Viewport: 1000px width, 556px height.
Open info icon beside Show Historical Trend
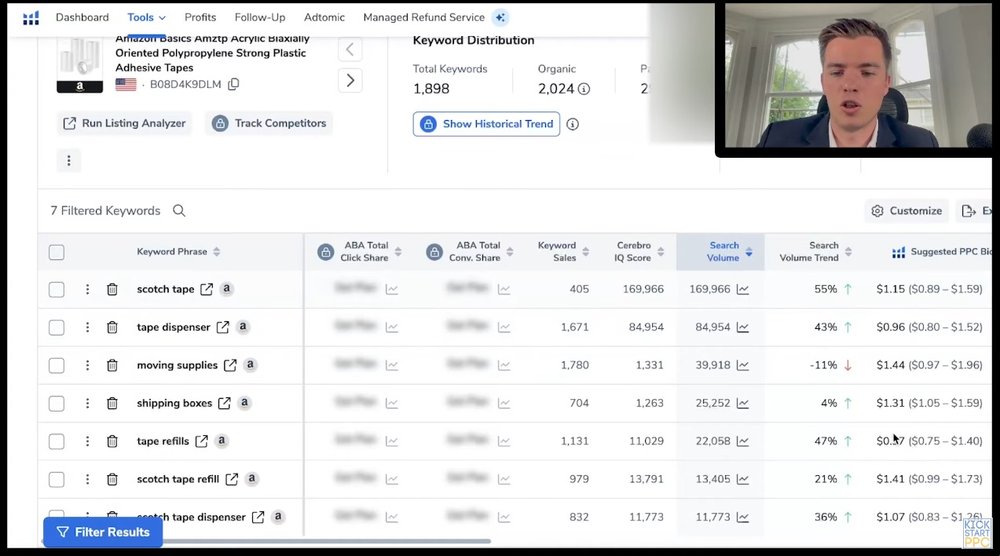[x=573, y=124]
